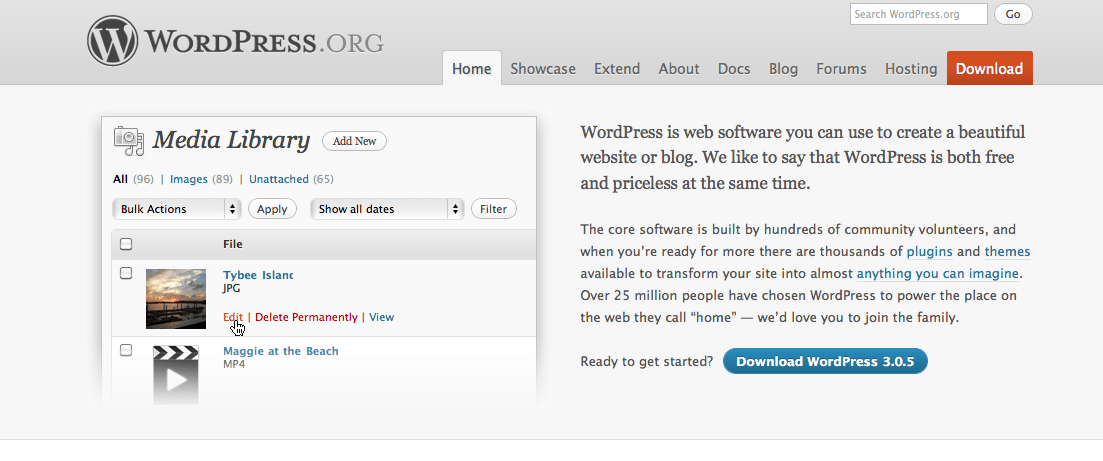Click Download WordPress 3.0.5 button
Image resolution: width=1103 pixels, height=461 pixels.
point(825,361)
